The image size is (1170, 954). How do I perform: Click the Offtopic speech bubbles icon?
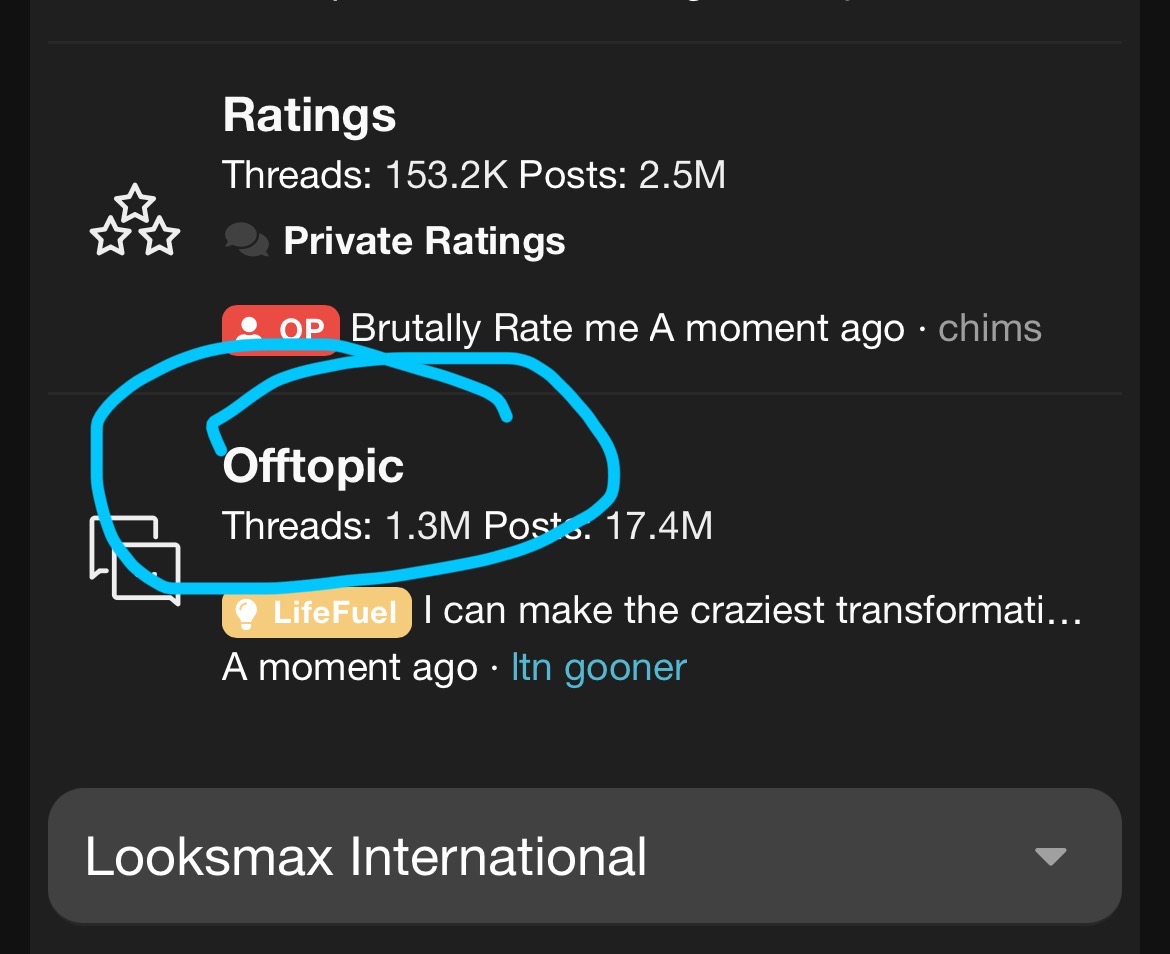(x=135, y=559)
